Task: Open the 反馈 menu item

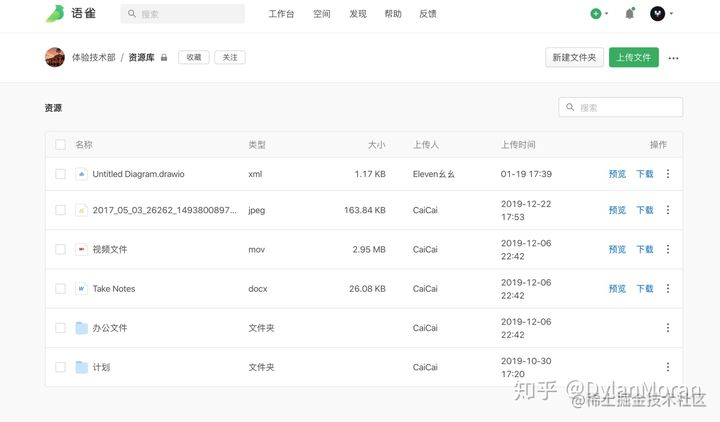Action: pos(428,14)
